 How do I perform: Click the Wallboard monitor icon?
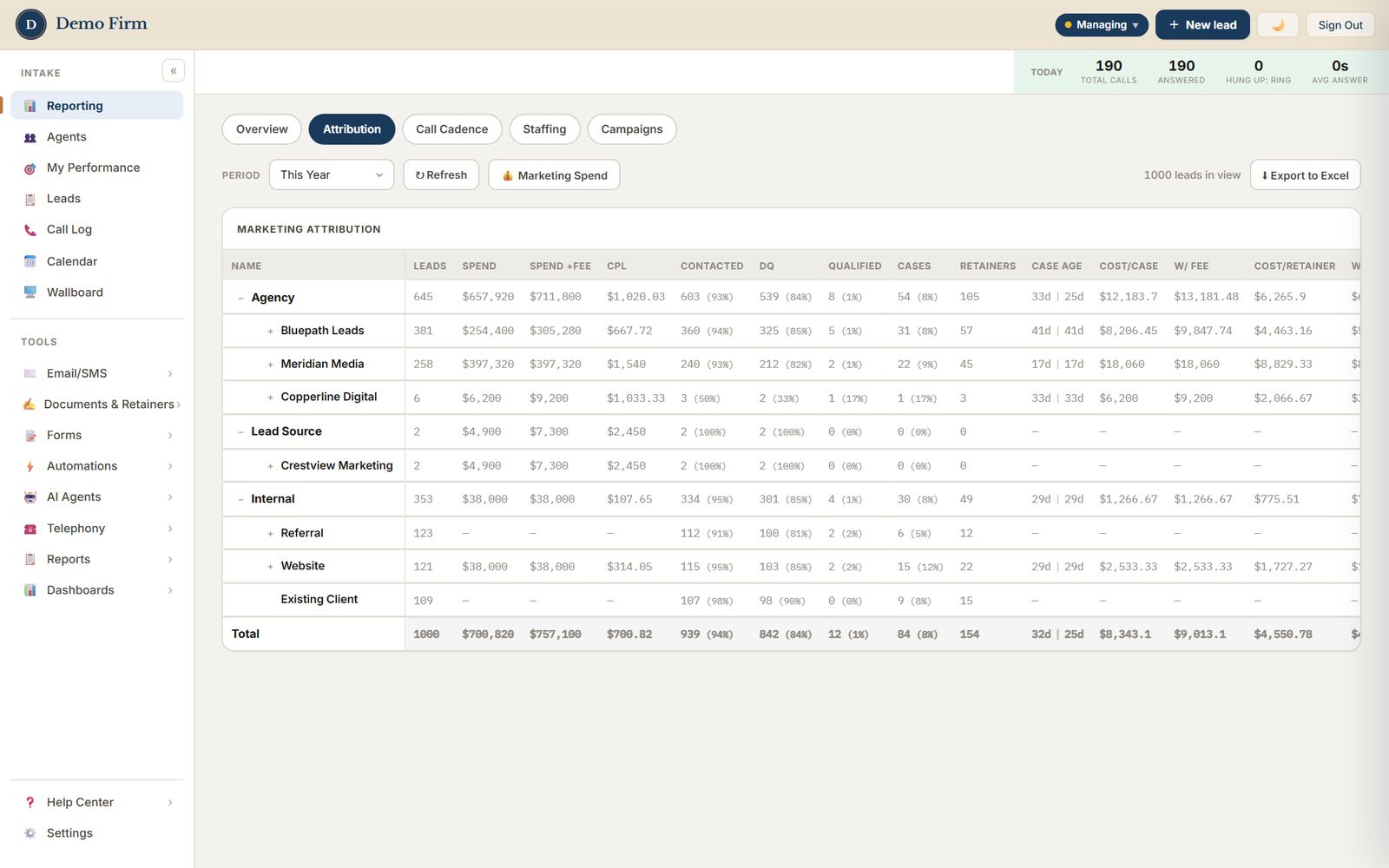tap(30, 293)
